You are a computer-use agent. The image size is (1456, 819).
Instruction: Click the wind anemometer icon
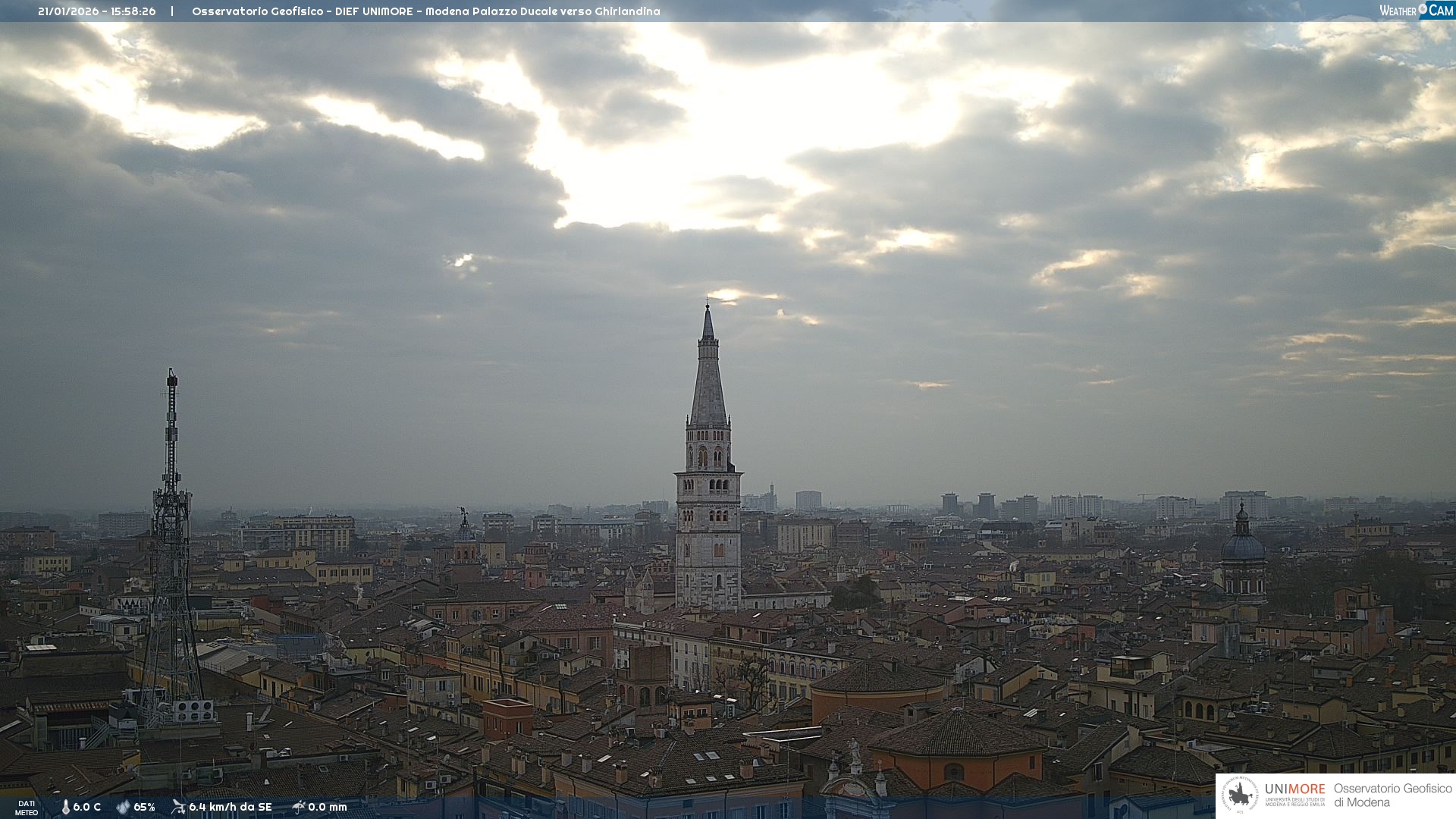tap(178, 807)
